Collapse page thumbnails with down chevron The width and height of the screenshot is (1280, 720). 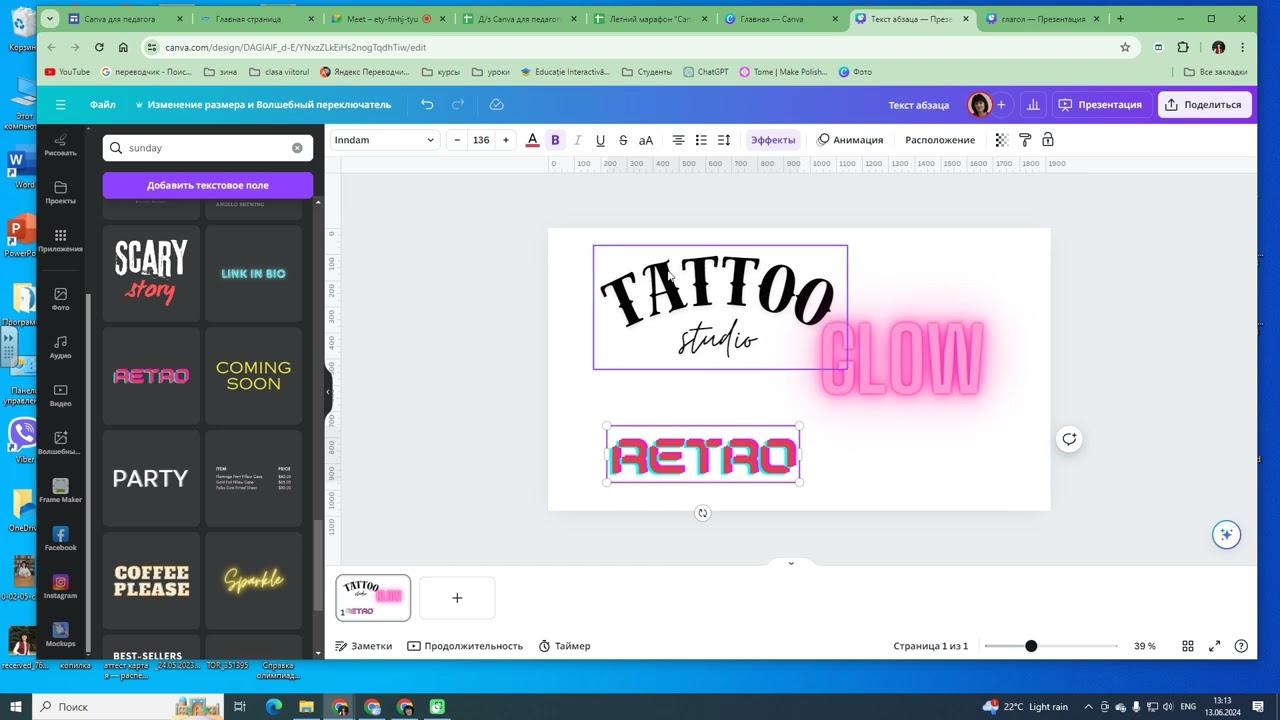point(791,563)
